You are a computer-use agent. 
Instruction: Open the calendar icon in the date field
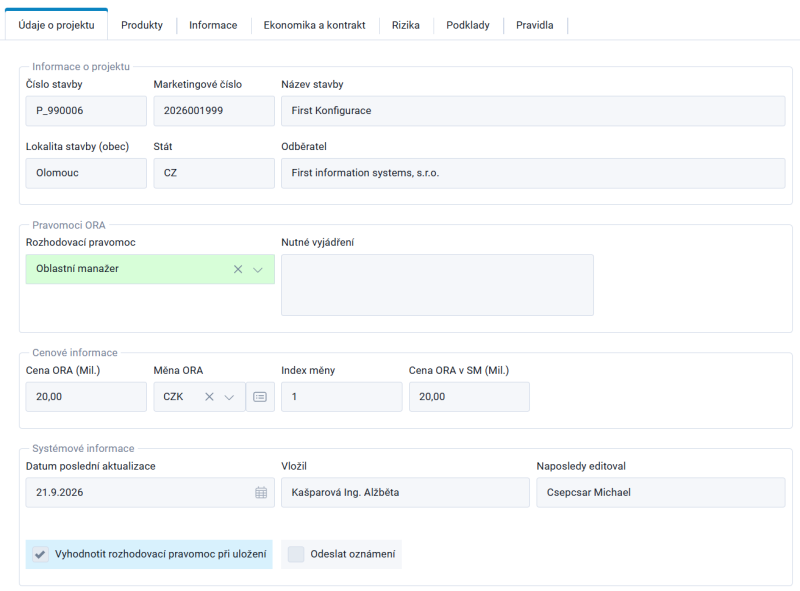coord(261,492)
